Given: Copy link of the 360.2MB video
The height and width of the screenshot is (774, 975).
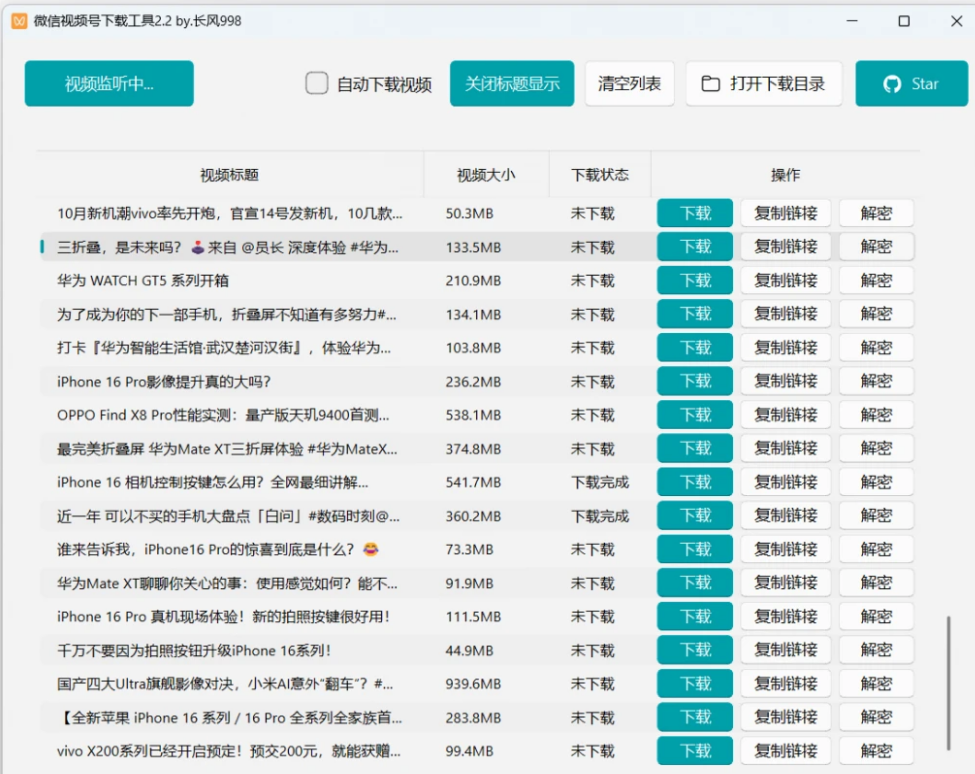Looking at the screenshot, I should click(x=785, y=515).
